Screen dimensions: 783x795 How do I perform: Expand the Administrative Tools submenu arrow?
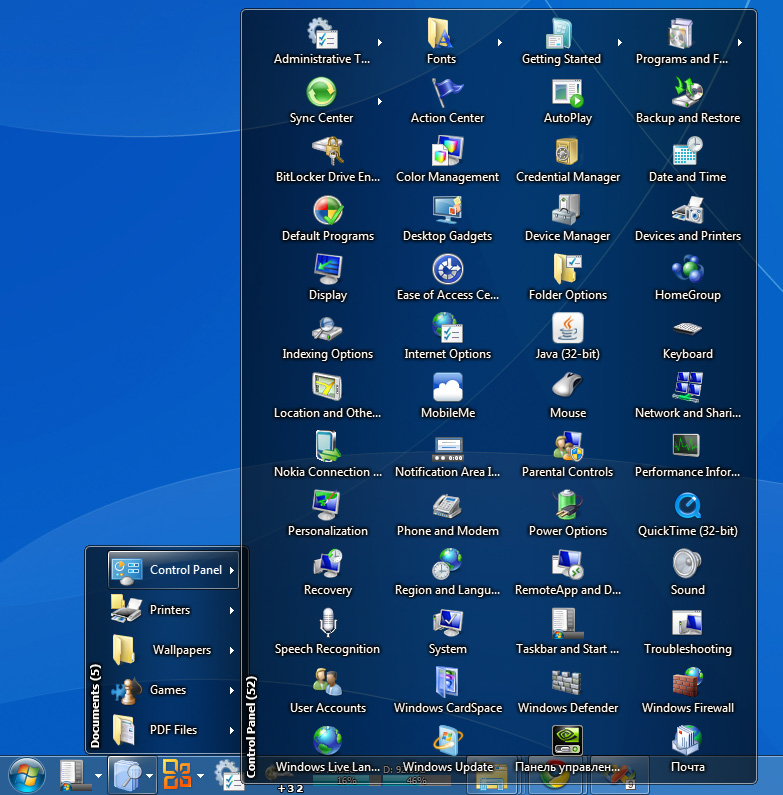point(380,42)
